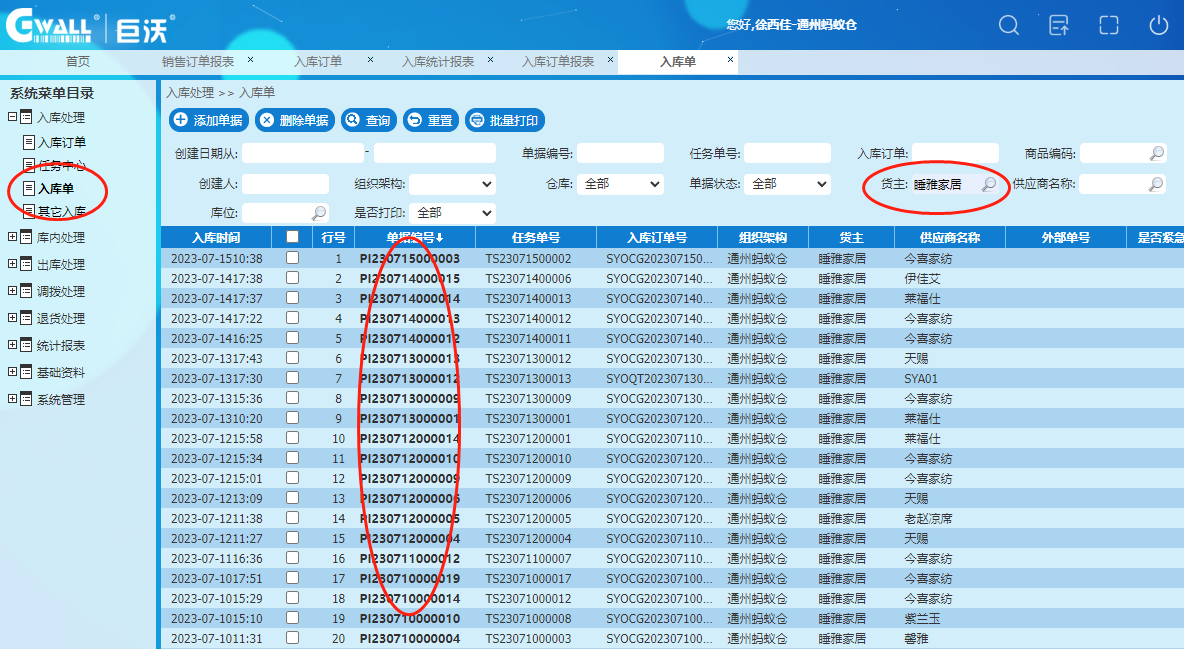Open the 单据状态 dropdown
This screenshot has height=649, width=1184.
coord(788,184)
